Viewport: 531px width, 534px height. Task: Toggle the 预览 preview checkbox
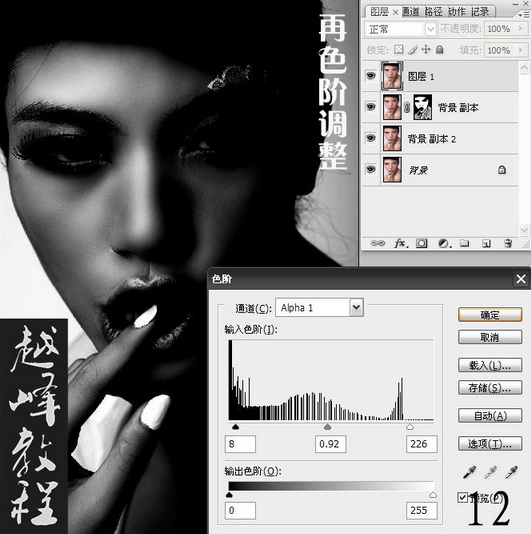tap(462, 497)
